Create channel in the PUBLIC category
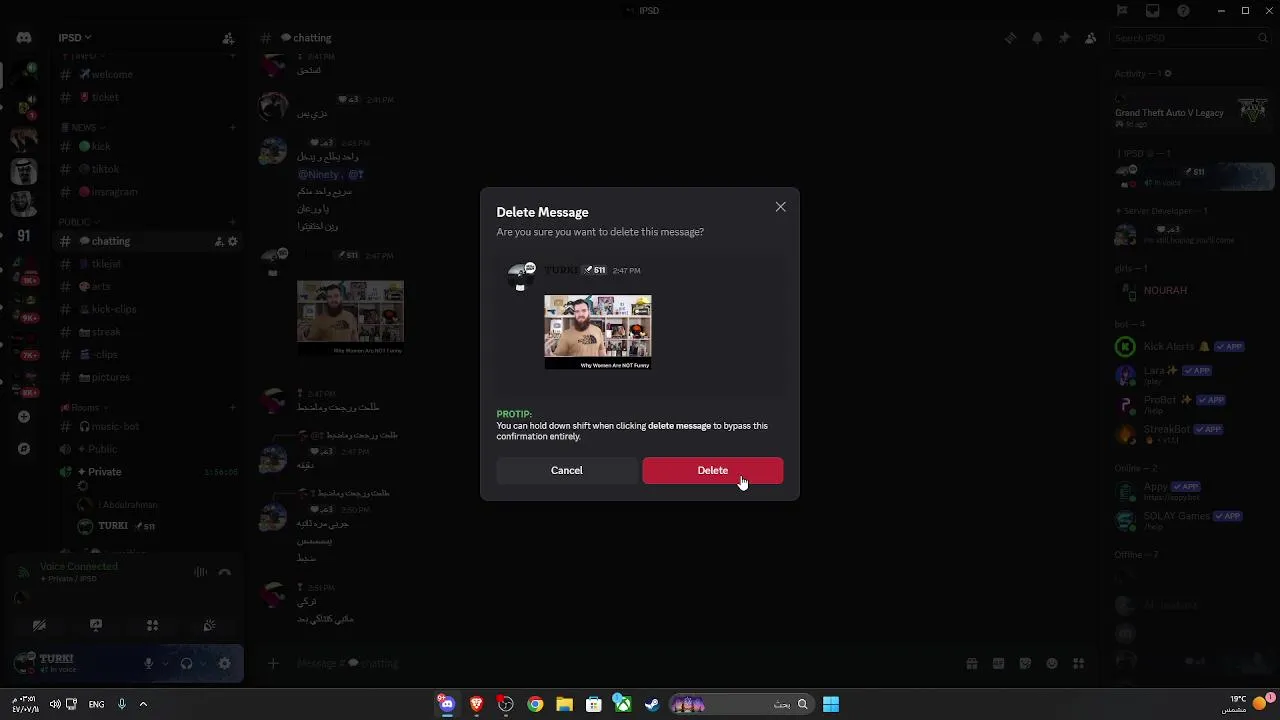The height and width of the screenshot is (720, 1280). [232, 222]
